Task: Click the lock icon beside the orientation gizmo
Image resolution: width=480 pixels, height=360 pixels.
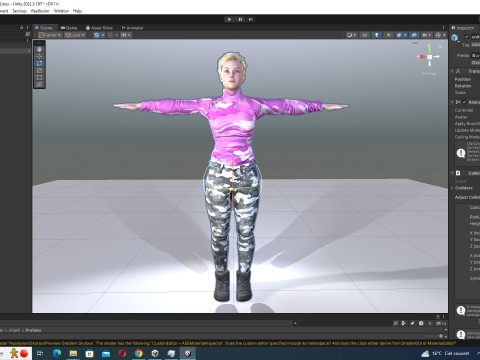Action: [x=440, y=46]
